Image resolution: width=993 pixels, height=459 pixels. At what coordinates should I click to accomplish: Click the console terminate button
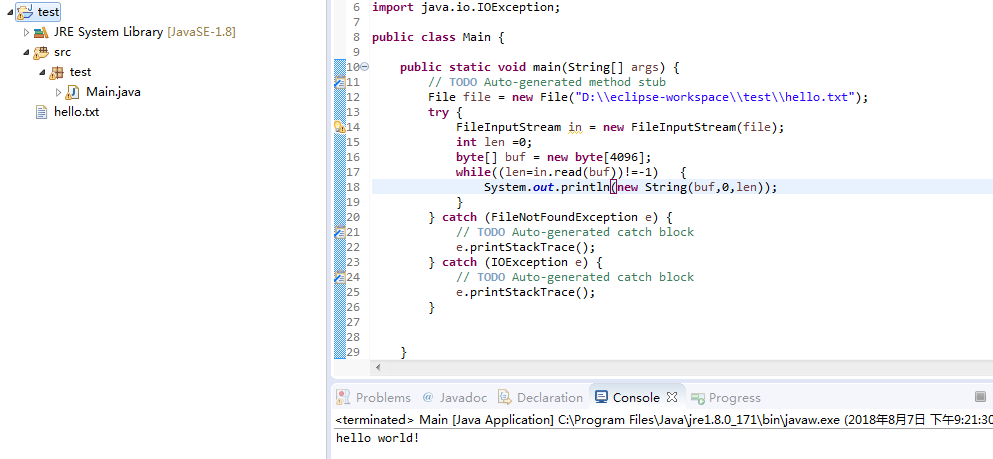(980, 397)
